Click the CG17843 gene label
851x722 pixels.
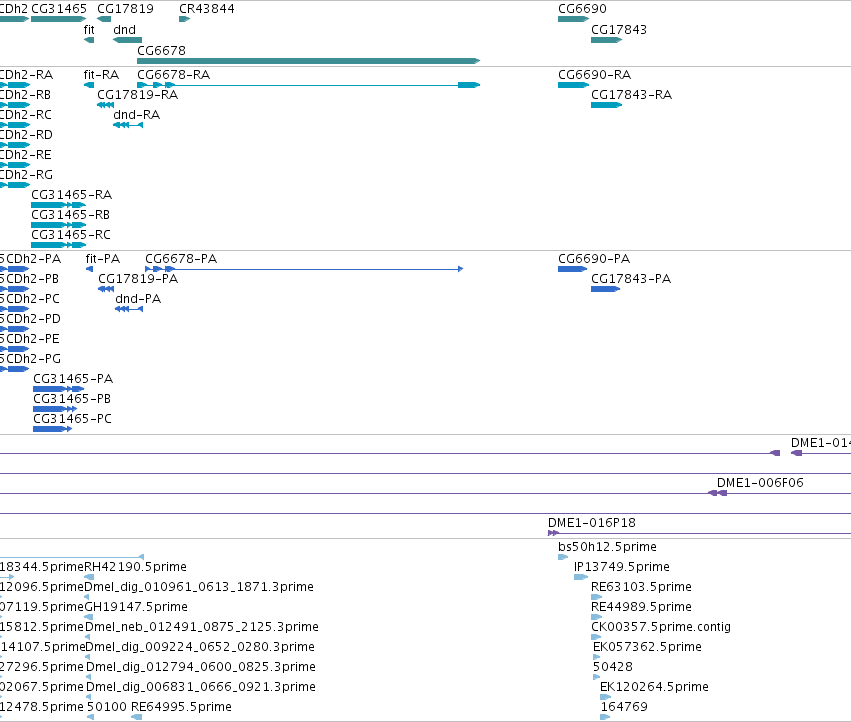point(619,30)
